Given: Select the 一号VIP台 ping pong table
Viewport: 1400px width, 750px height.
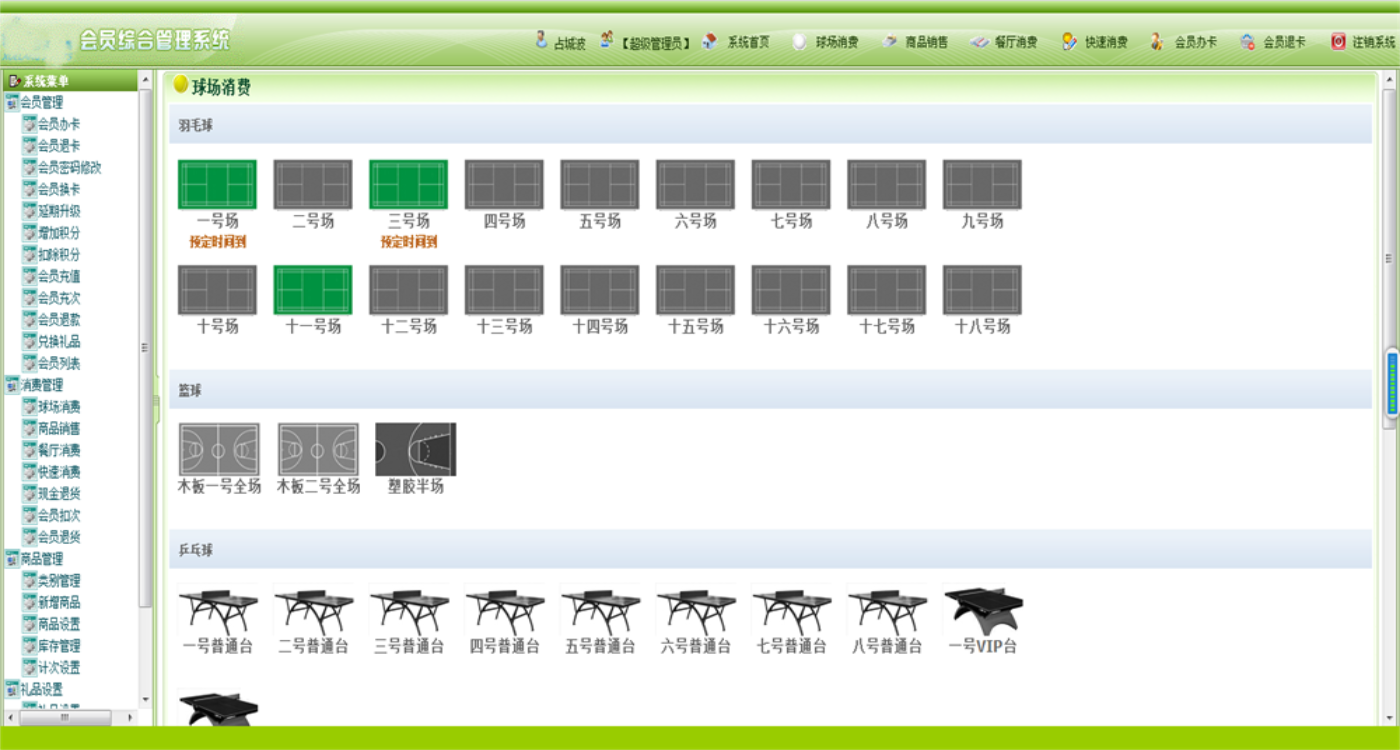Looking at the screenshot, I should tap(983, 611).
